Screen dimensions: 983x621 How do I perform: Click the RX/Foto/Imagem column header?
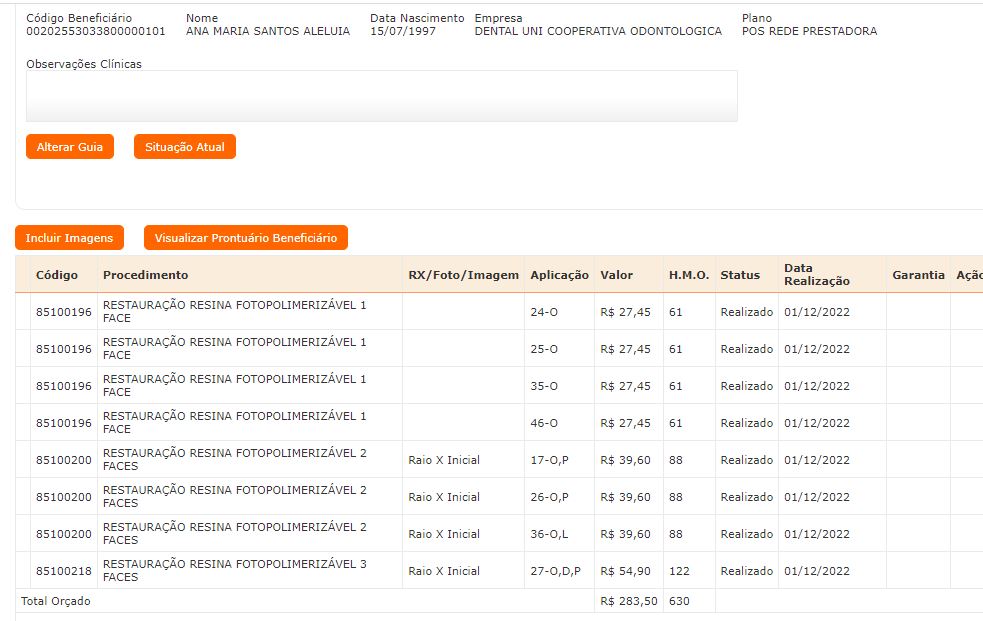coord(463,275)
